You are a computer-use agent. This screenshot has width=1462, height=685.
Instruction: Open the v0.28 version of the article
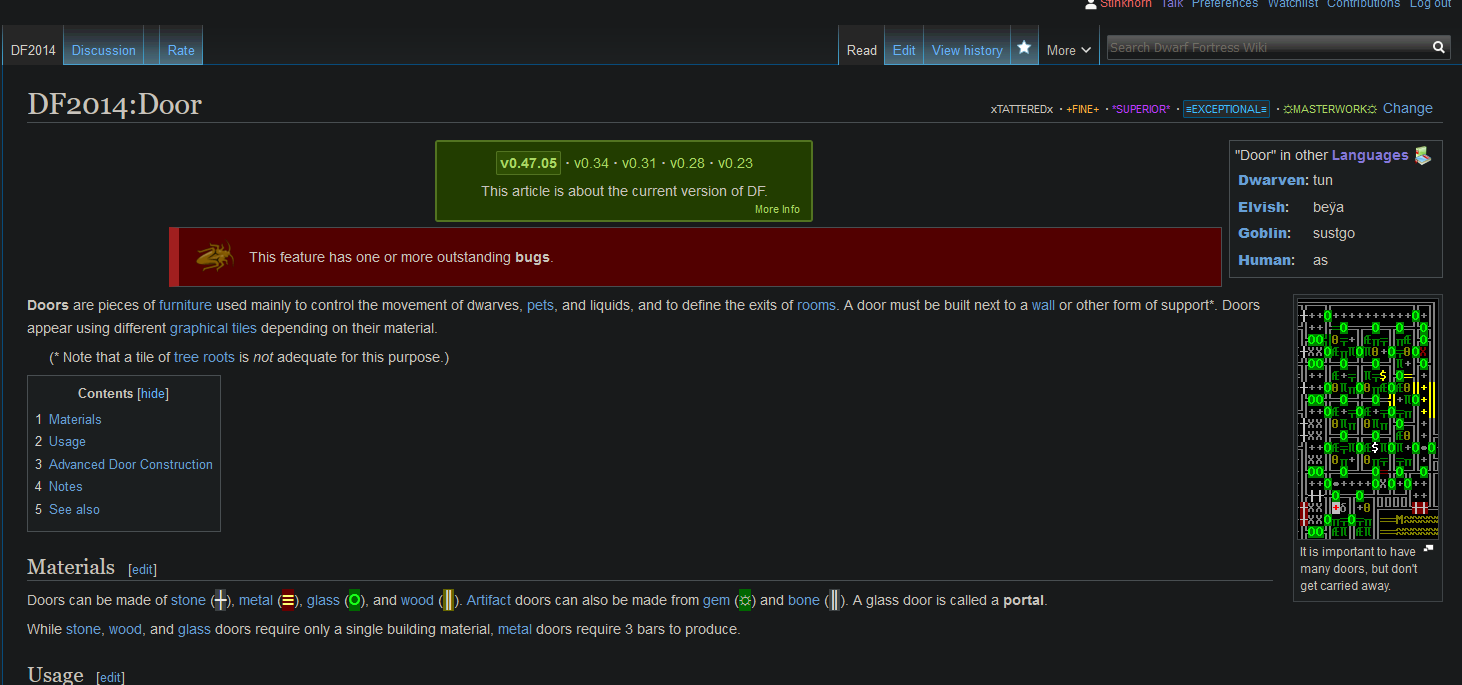[x=687, y=163]
